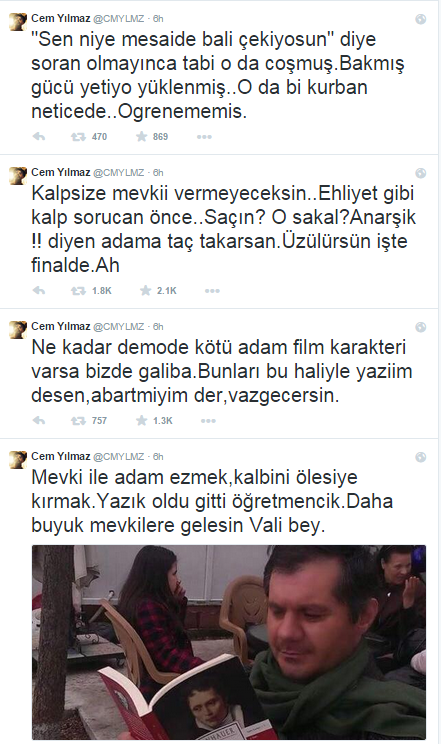The image size is (442, 755).
Task: Retweet the tweet showing 1.8K retweets
Action: pyautogui.click(x=78, y=291)
